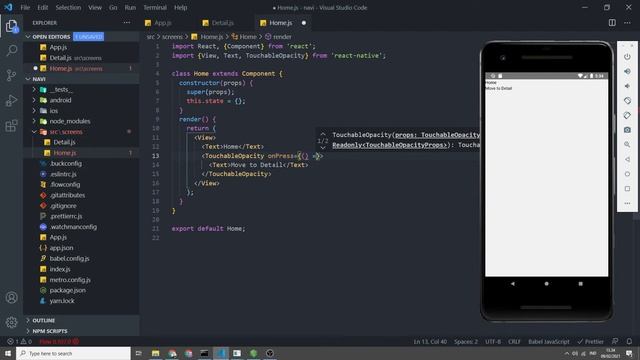The image size is (640, 360).
Task: Change Babel JavaScript language mode
Action: [x=549, y=341]
